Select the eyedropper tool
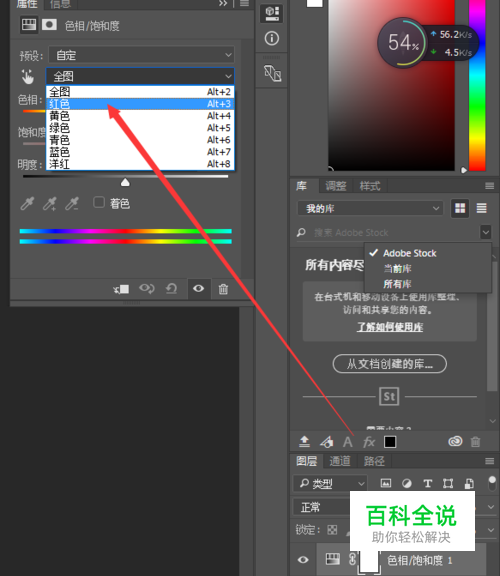 click(27, 204)
